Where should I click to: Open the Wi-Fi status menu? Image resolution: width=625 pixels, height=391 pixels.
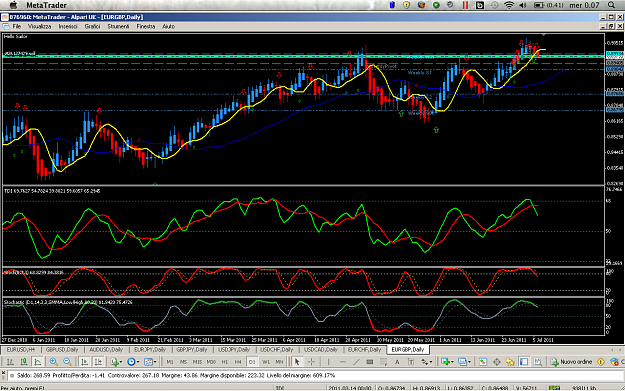pos(509,5)
